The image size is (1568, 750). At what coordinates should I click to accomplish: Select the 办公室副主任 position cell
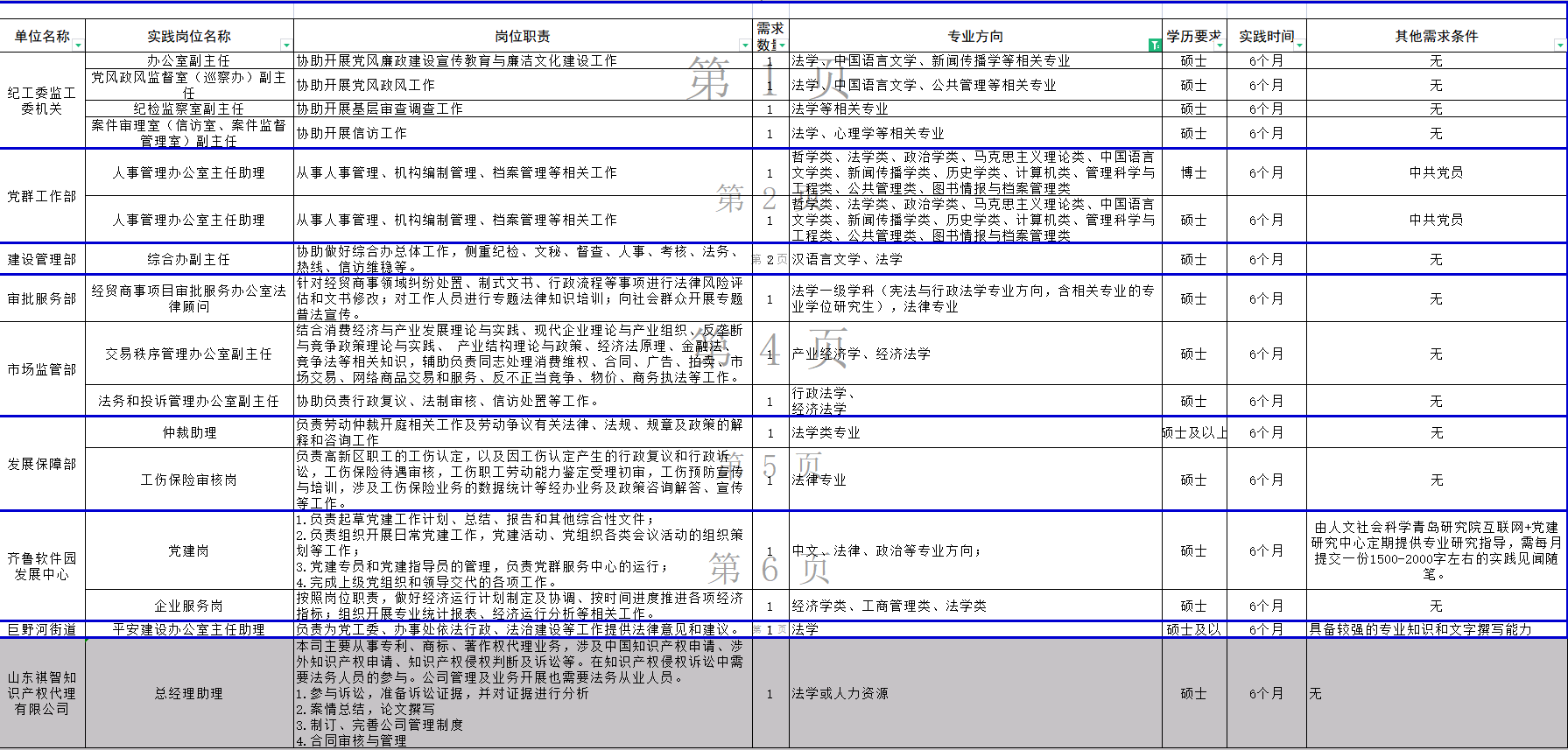click(189, 60)
